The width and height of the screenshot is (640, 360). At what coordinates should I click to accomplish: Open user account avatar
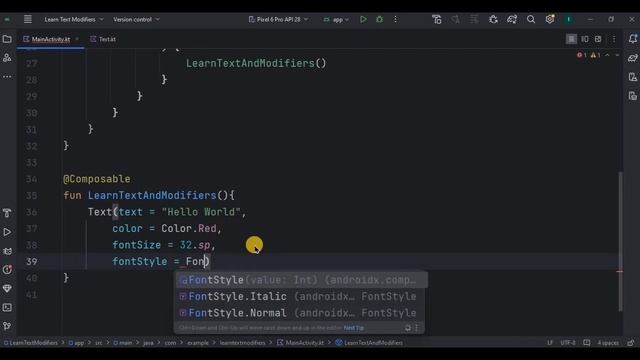(569, 19)
